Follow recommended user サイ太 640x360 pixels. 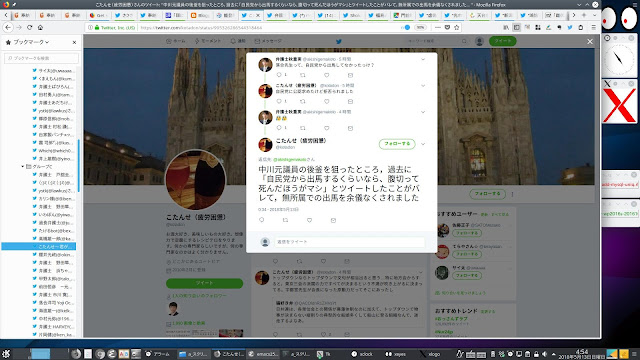coord(467,276)
